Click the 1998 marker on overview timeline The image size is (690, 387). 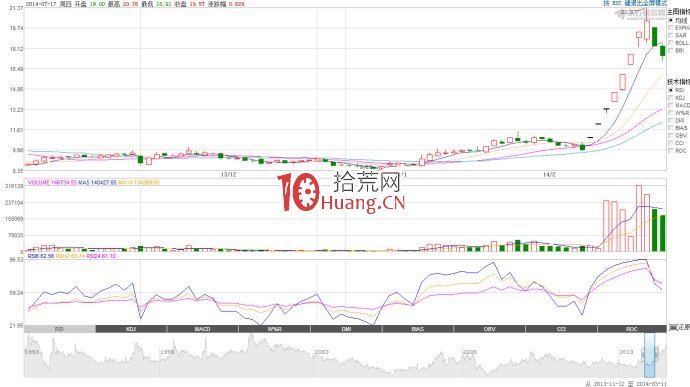tap(167, 352)
